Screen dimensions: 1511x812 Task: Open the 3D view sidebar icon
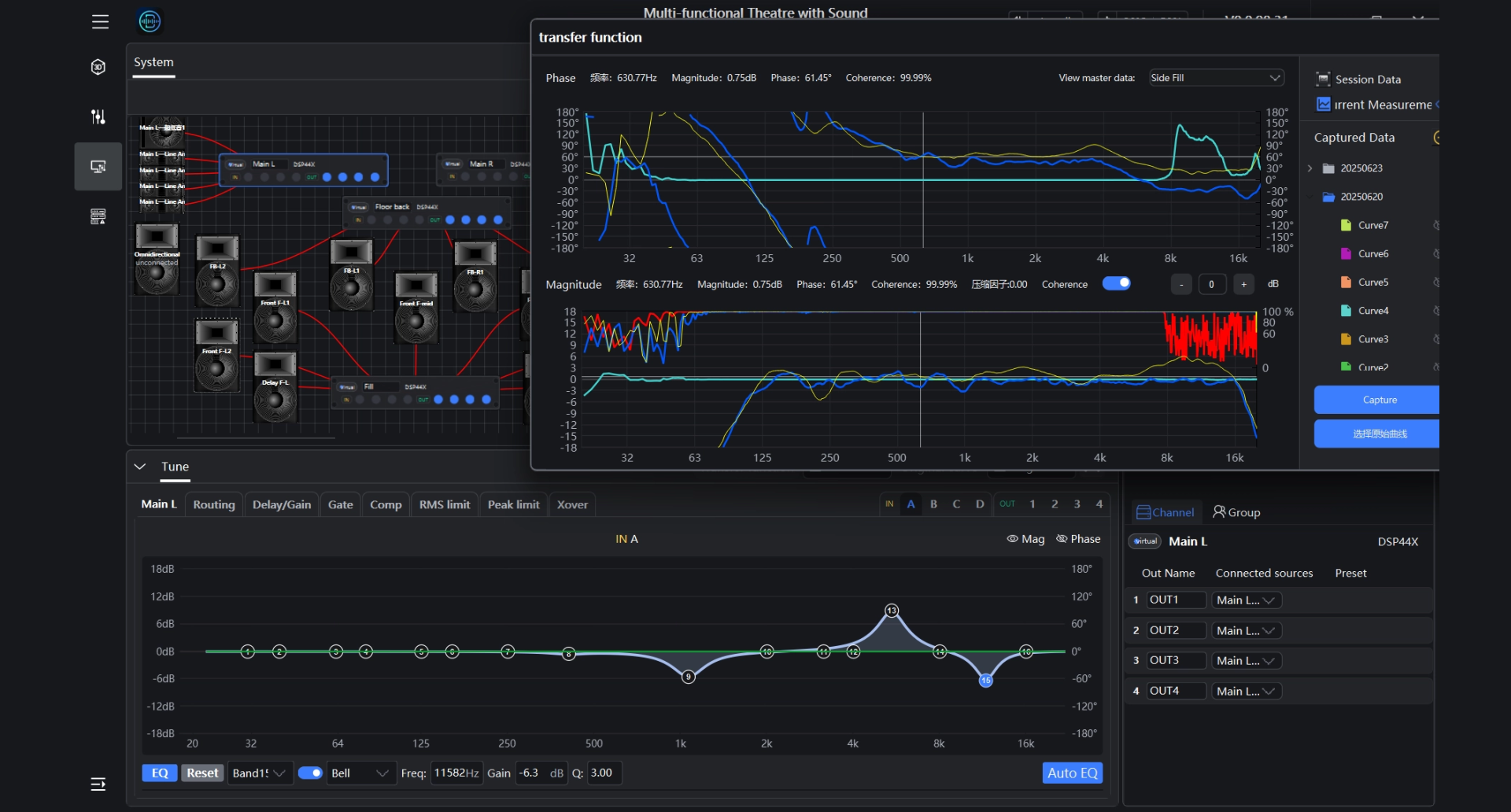pos(98,67)
